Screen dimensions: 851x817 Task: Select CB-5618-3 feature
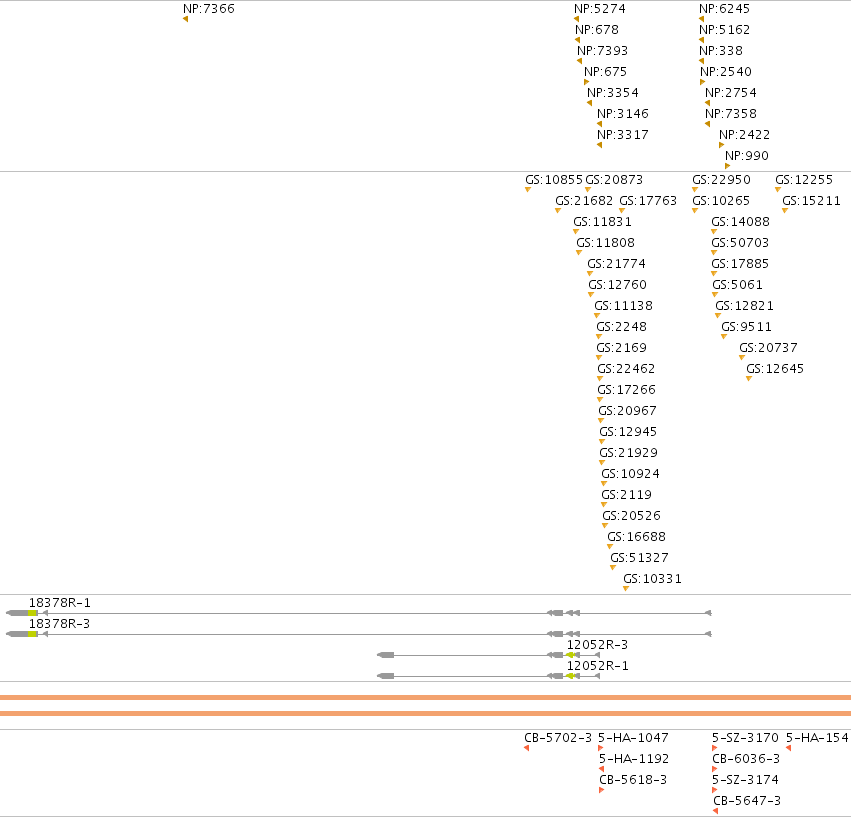tap(633, 780)
